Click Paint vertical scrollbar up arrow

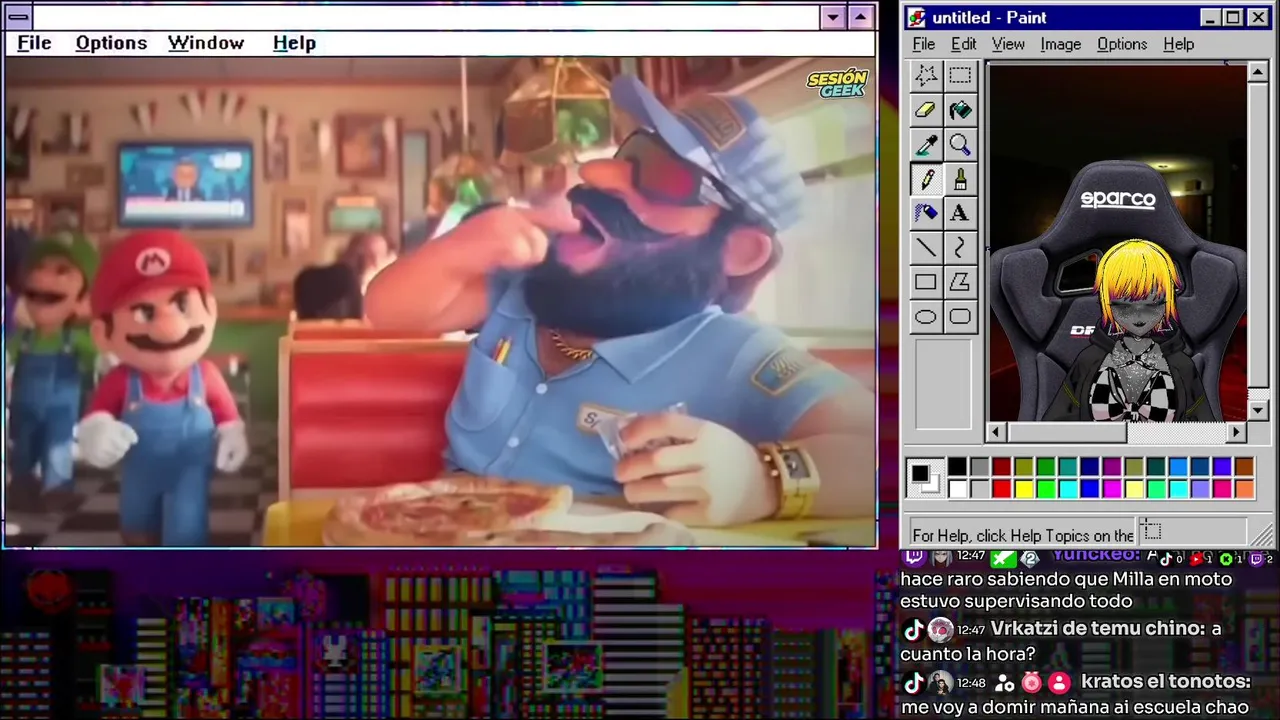pyautogui.click(x=1259, y=73)
